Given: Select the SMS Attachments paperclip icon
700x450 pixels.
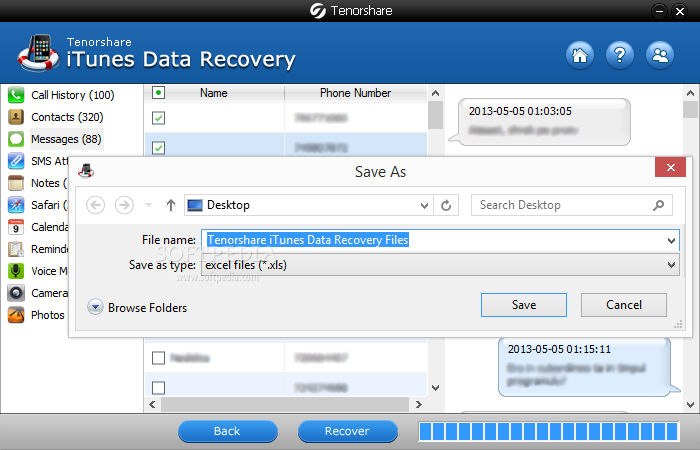Looking at the screenshot, I should pos(16,161).
